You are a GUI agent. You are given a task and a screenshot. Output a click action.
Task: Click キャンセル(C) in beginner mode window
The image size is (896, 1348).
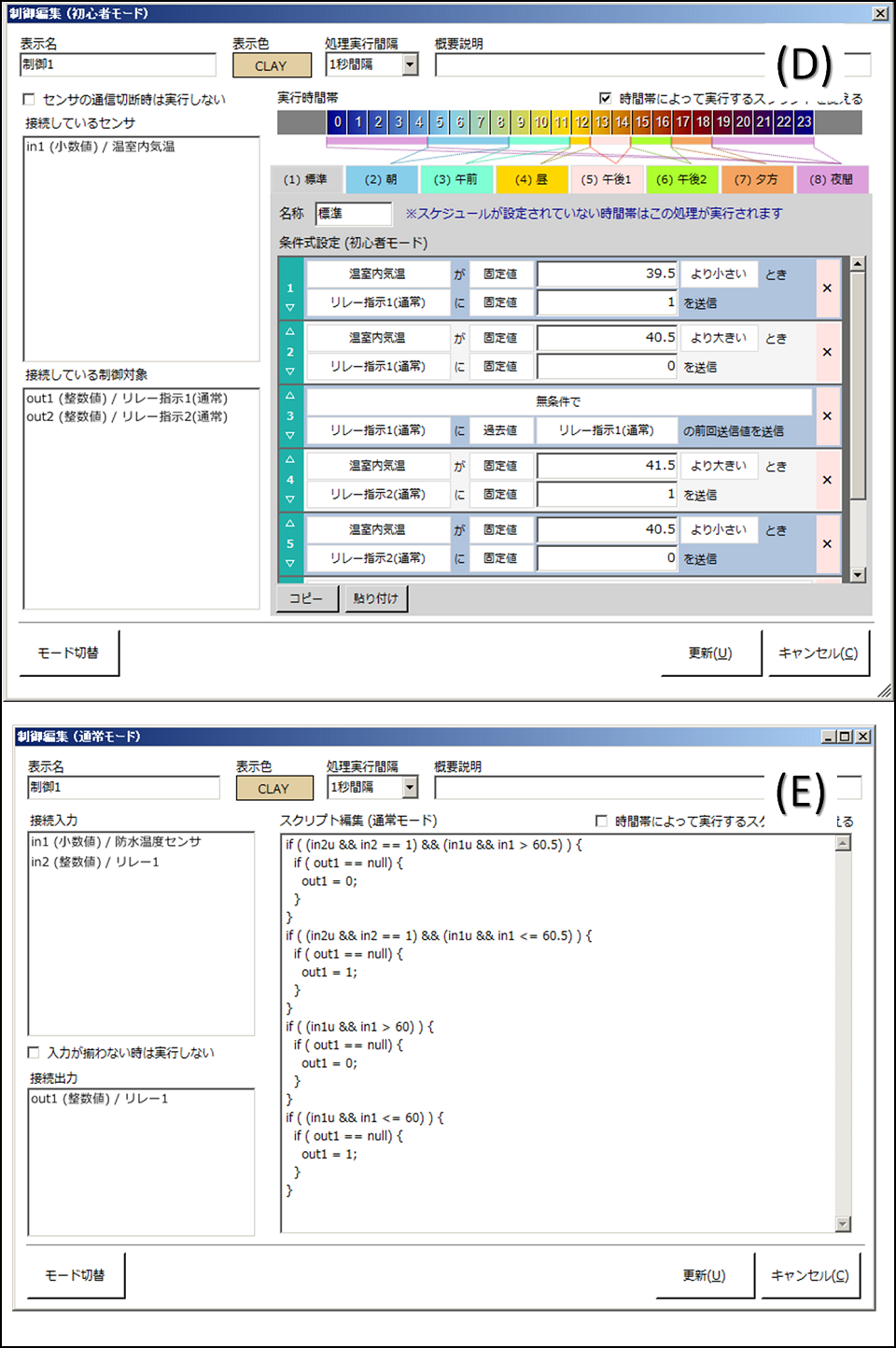[x=819, y=653]
